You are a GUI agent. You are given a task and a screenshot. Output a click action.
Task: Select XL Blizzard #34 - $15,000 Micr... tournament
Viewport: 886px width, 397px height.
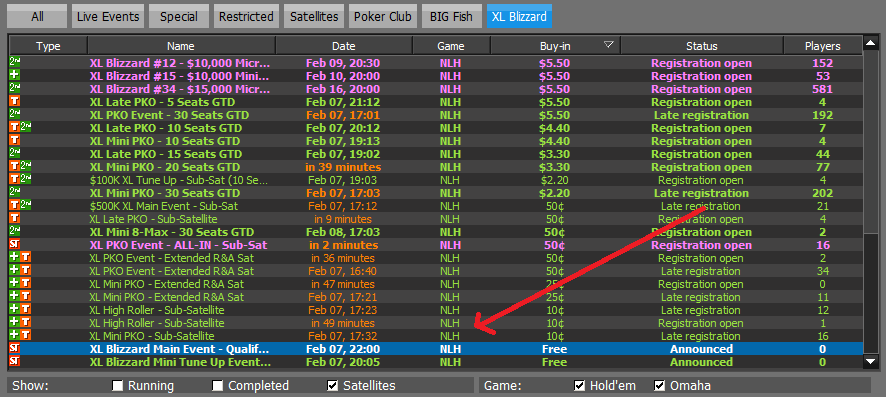(436, 89)
